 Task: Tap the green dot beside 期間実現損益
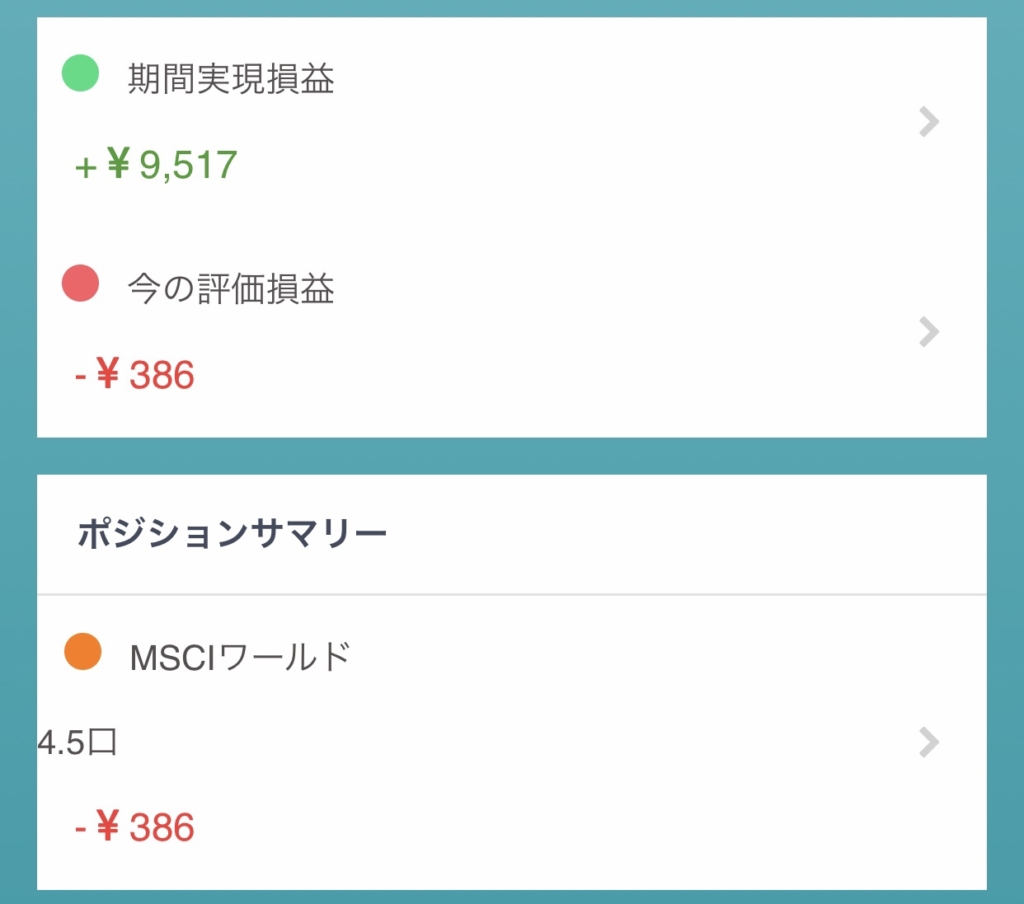pyautogui.click(x=80, y=73)
